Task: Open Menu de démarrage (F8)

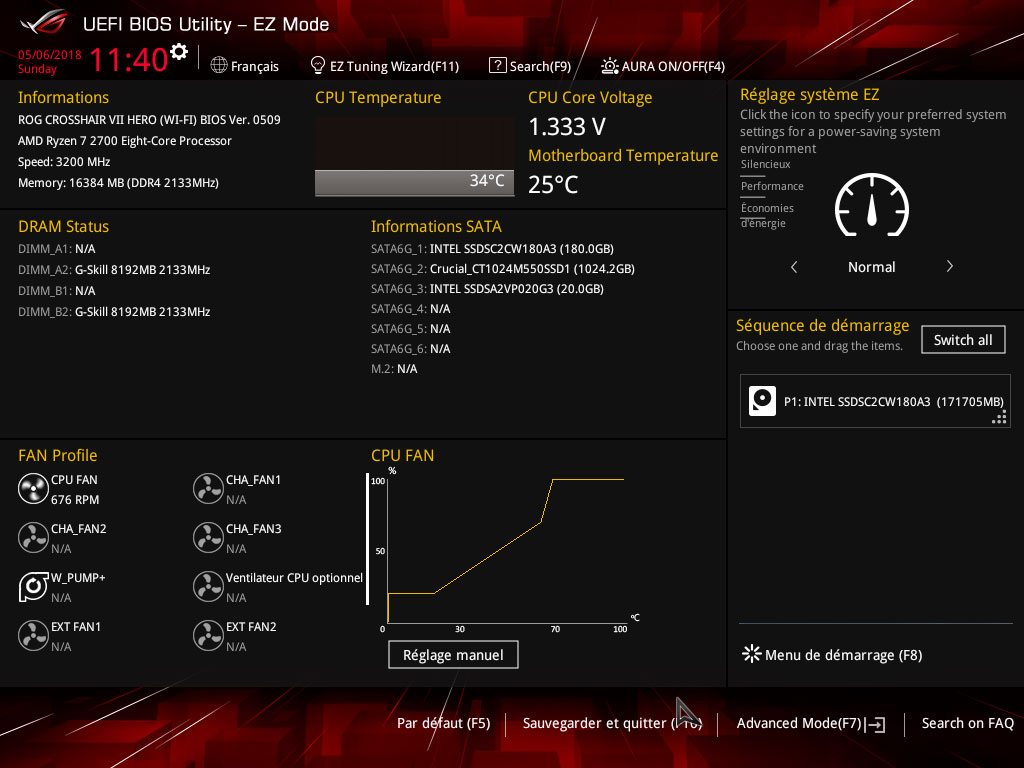Action: tap(832, 655)
